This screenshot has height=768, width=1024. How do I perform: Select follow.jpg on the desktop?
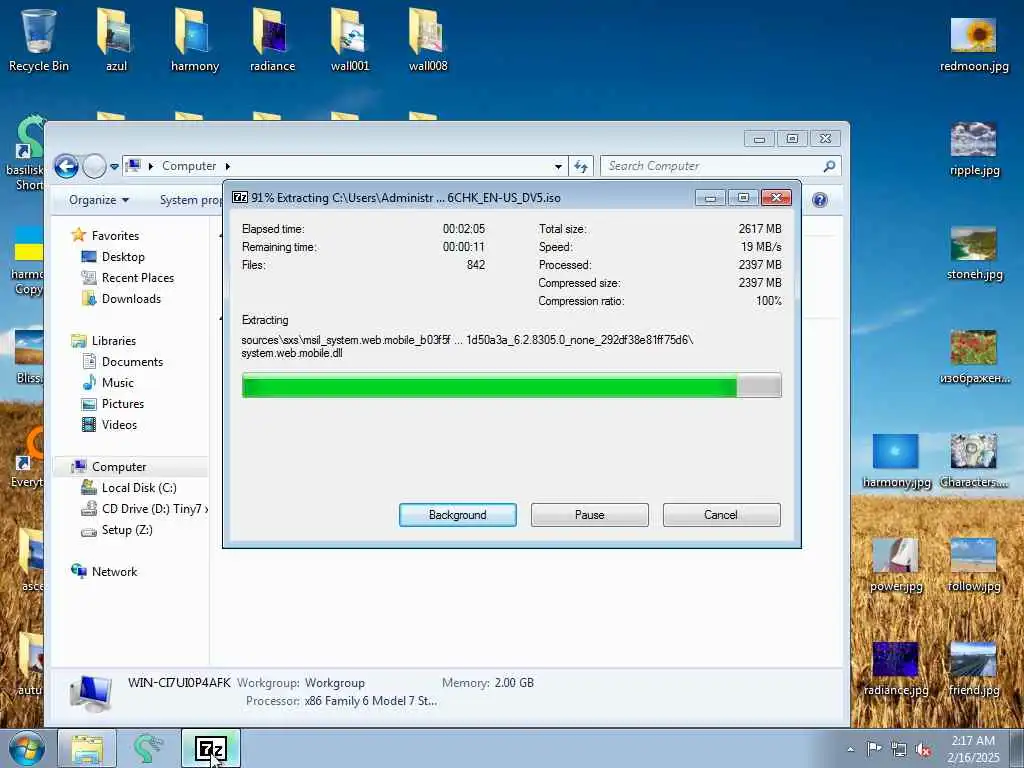coord(974,565)
